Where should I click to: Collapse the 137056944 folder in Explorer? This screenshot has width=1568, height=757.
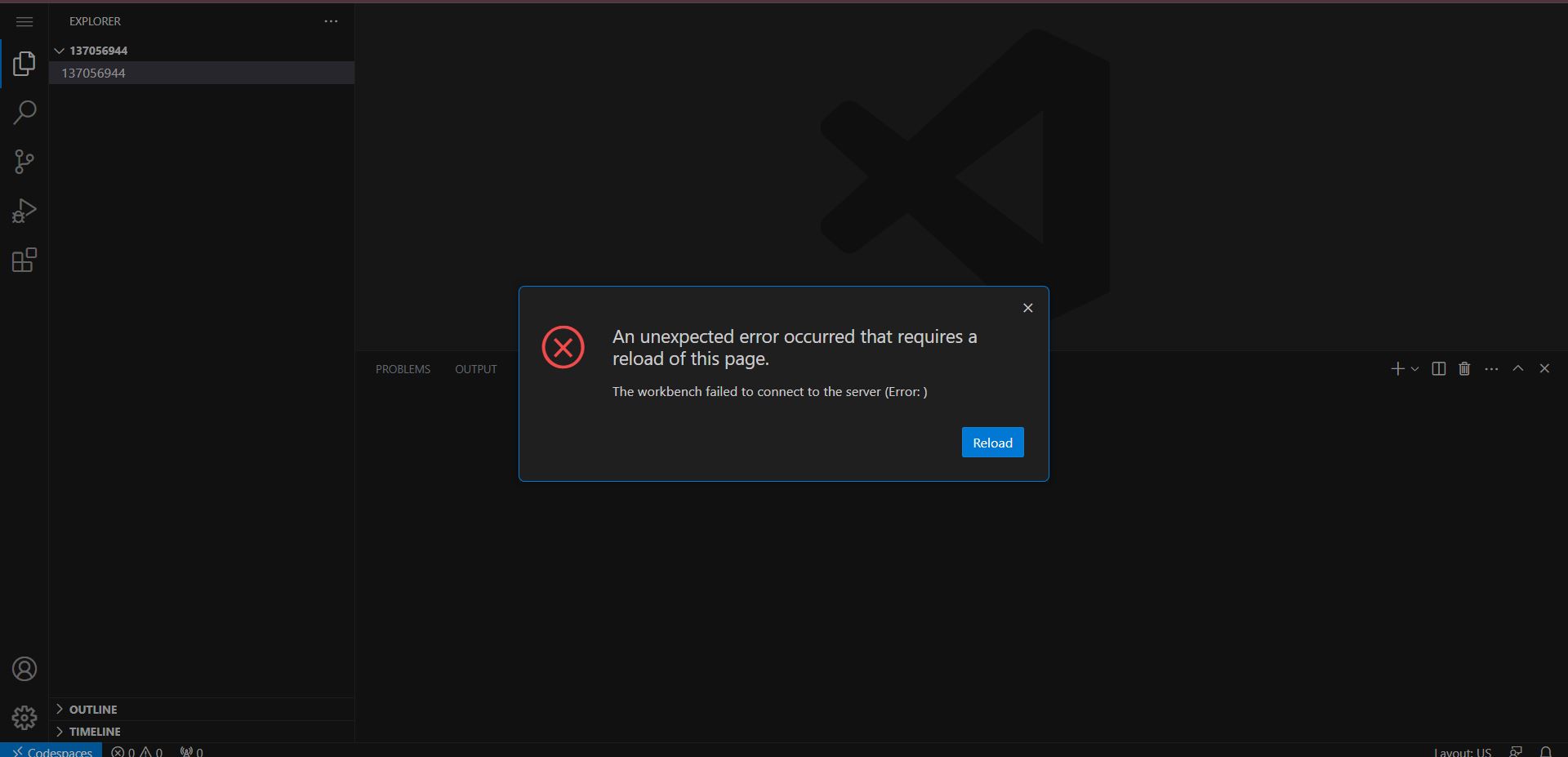59,50
